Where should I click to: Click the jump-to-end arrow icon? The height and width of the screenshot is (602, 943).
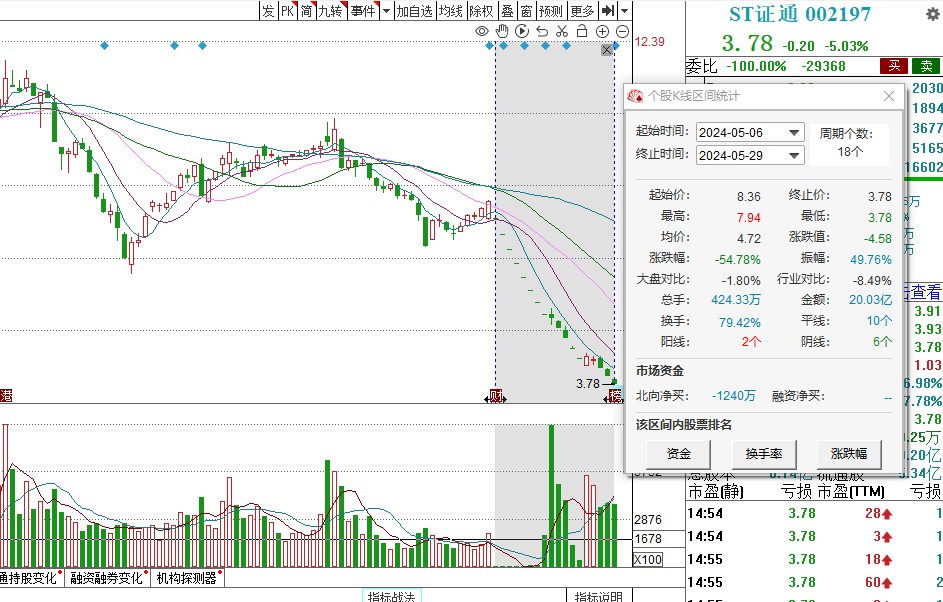pos(609,11)
